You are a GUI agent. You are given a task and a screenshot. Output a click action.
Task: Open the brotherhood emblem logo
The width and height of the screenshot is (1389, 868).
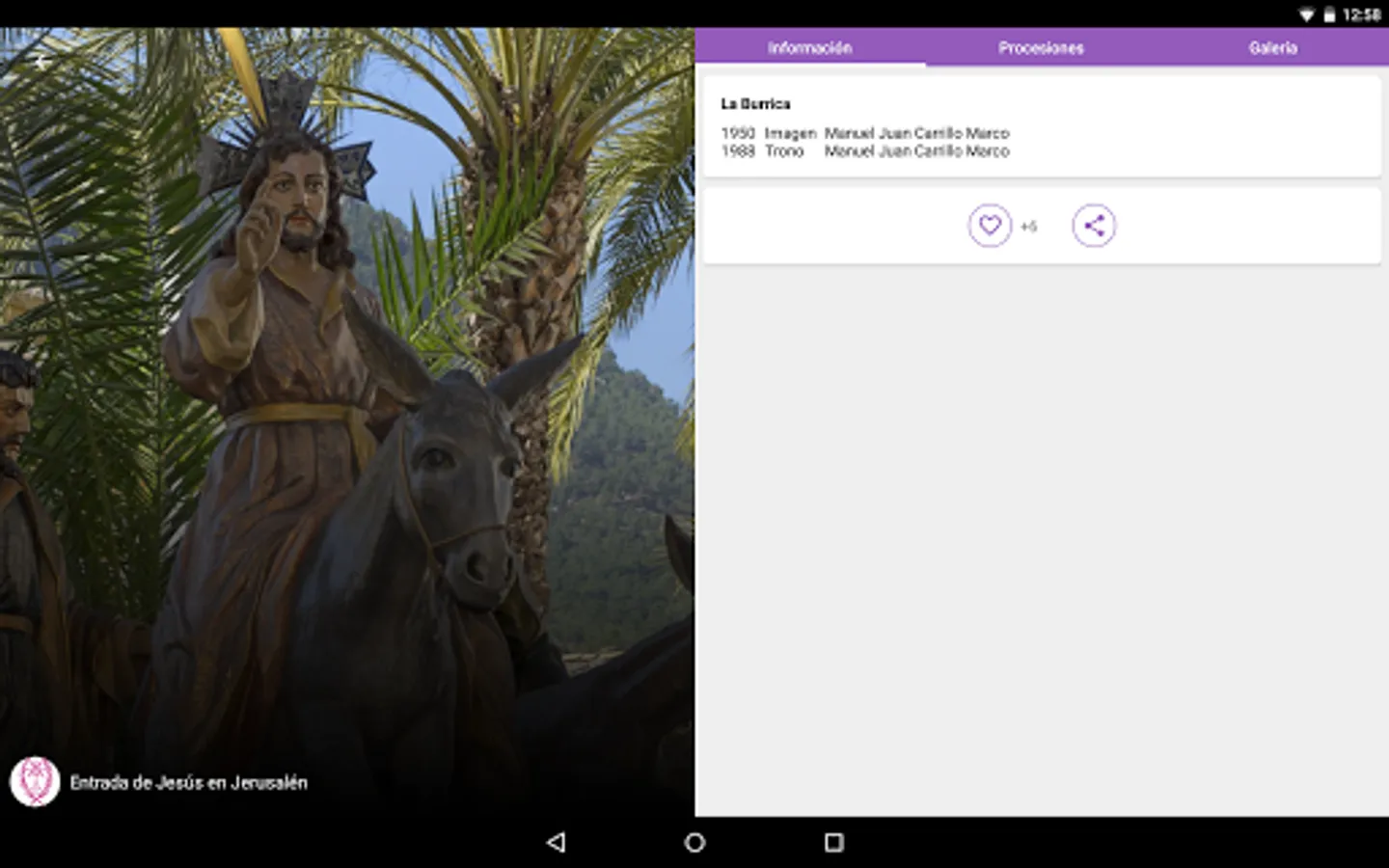click(35, 782)
